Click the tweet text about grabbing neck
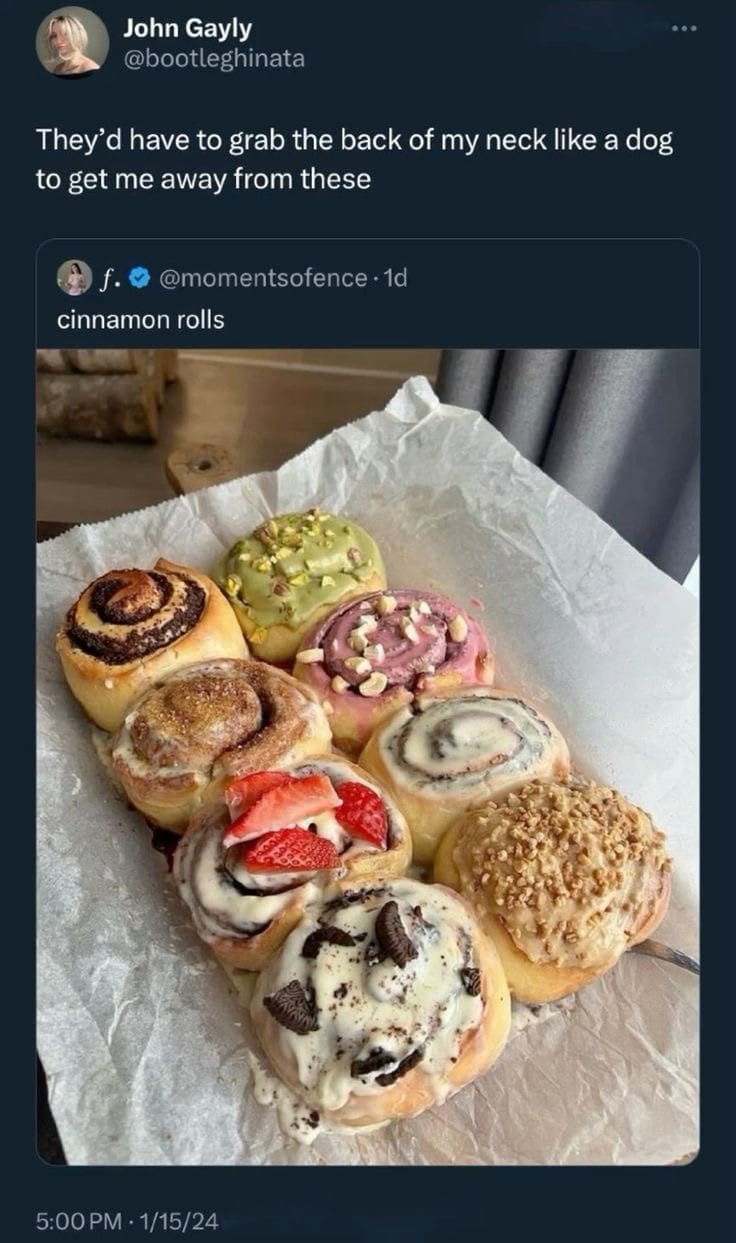This screenshot has width=736, height=1243. [x=354, y=159]
